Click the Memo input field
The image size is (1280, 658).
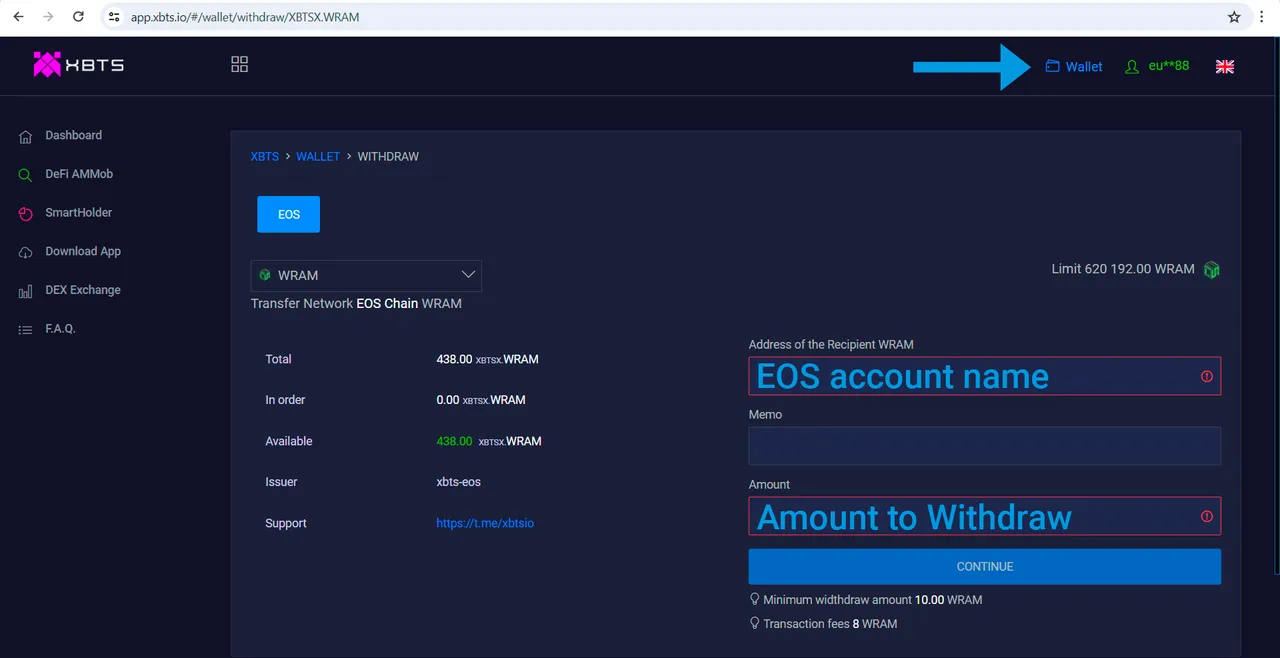pos(984,446)
